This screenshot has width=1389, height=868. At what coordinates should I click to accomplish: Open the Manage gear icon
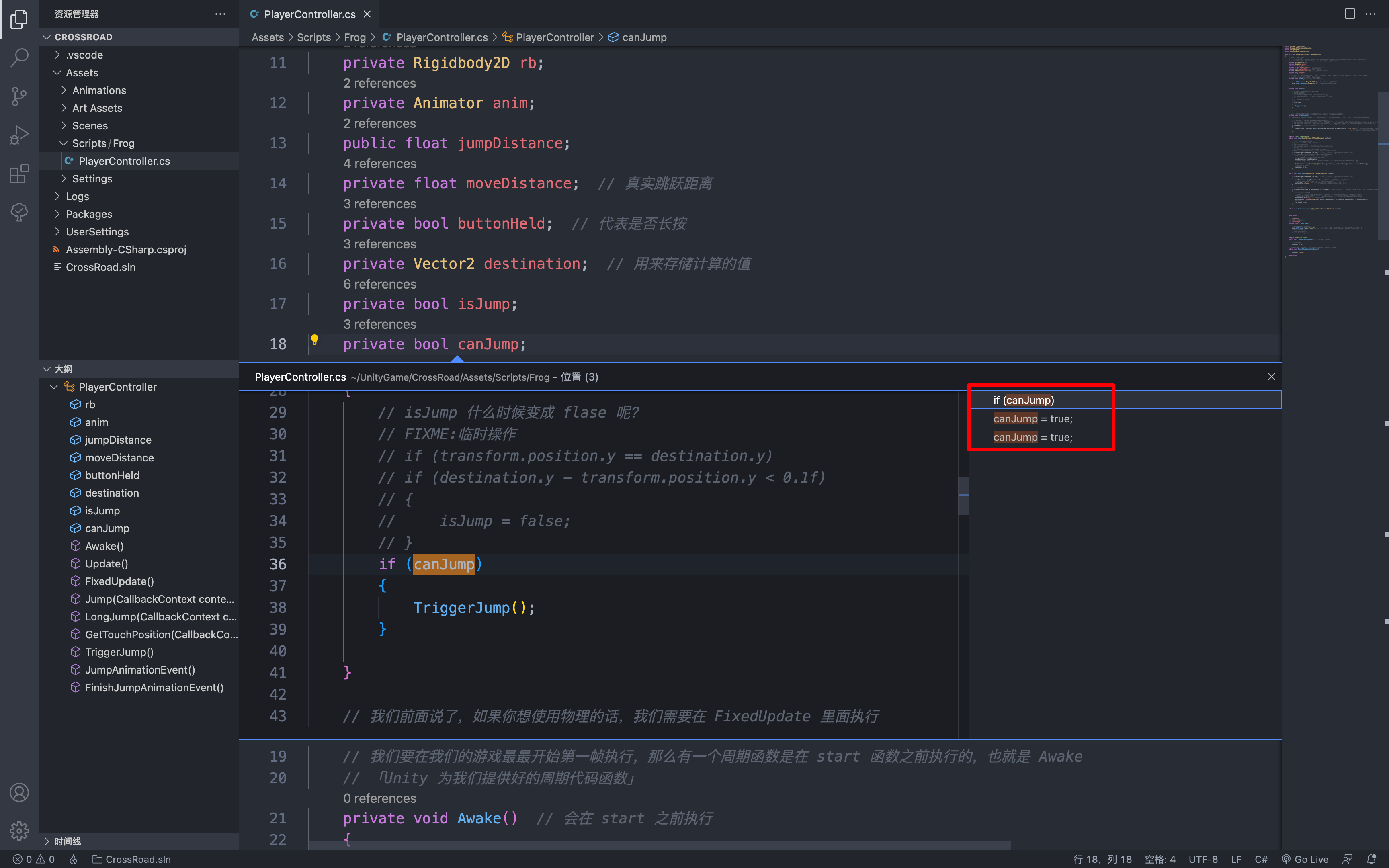[19, 830]
